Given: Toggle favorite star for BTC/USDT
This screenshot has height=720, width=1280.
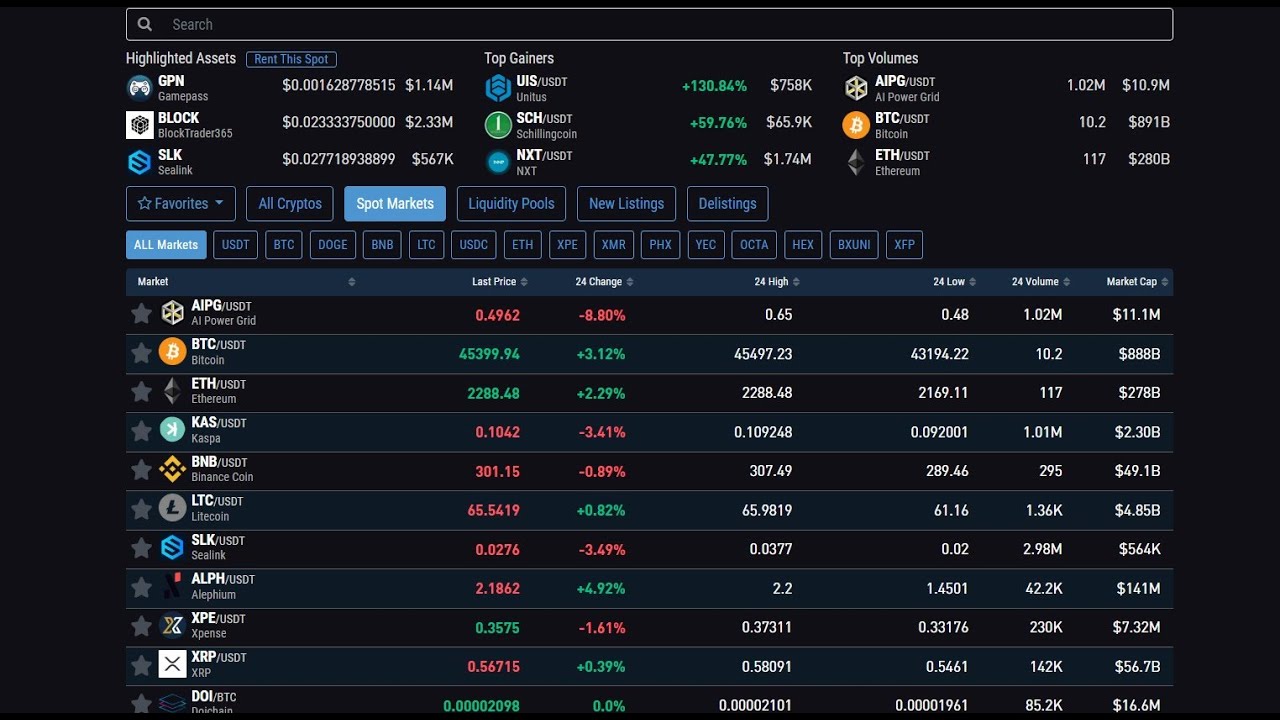Looking at the screenshot, I should tap(141, 353).
